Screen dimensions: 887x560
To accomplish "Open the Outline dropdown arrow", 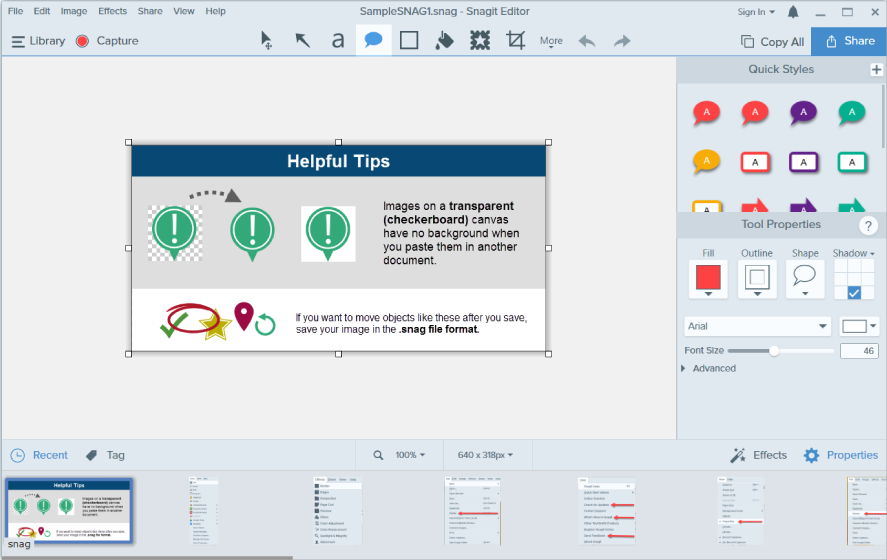I will coord(757,294).
